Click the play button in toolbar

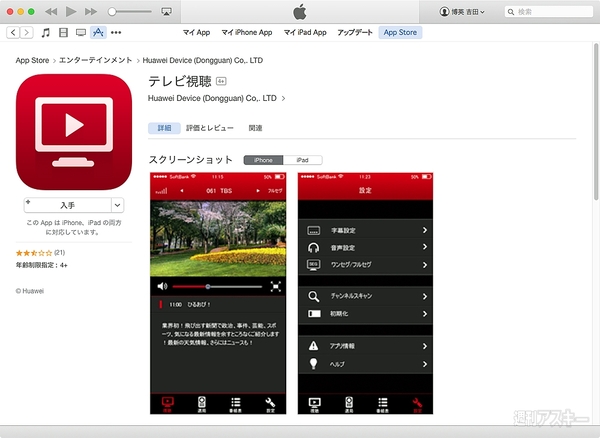point(71,11)
